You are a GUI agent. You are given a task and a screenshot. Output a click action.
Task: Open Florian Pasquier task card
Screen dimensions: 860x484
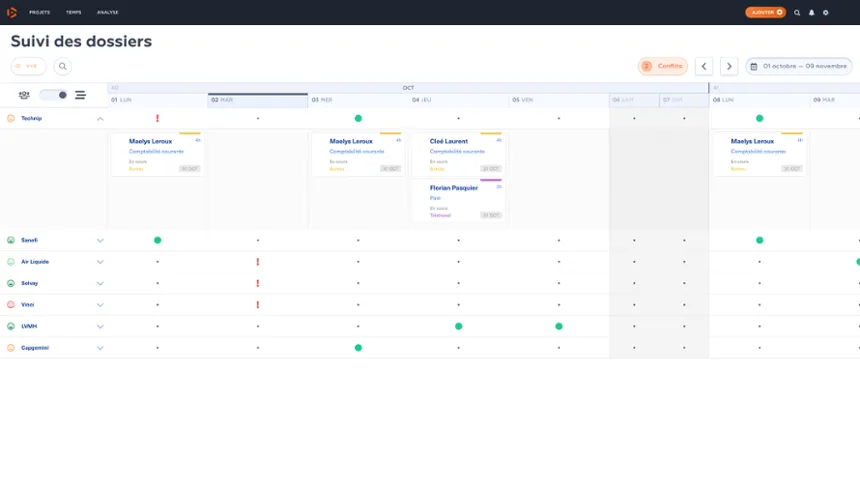pyautogui.click(x=459, y=200)
